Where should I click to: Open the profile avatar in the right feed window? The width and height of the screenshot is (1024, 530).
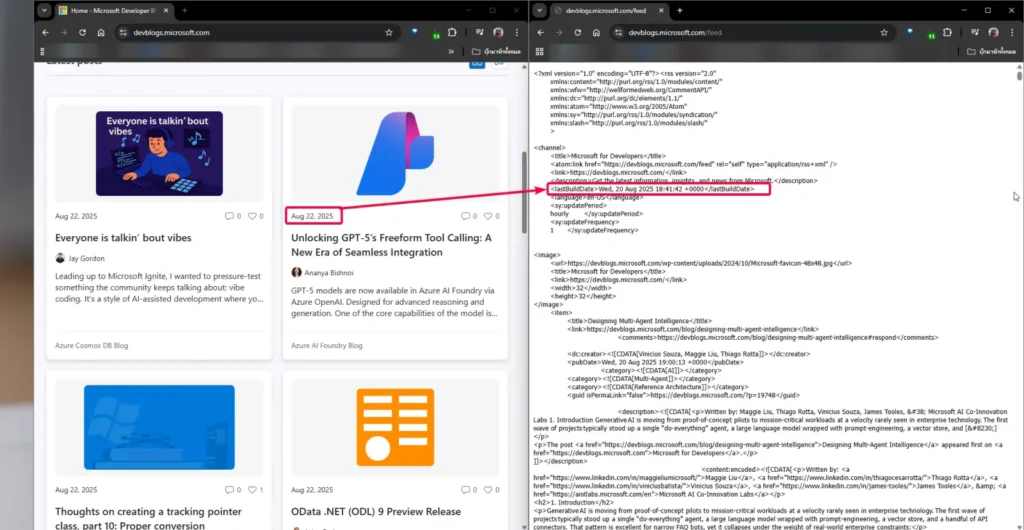(x=993, y=32)
